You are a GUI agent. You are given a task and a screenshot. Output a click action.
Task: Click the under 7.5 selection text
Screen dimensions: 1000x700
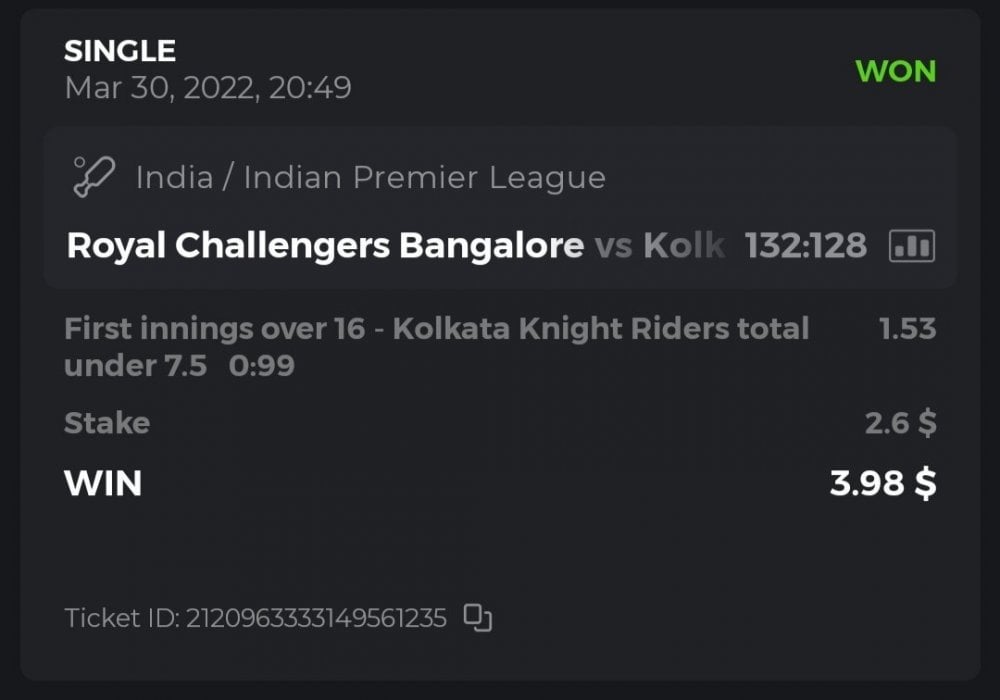click(135, 366)
